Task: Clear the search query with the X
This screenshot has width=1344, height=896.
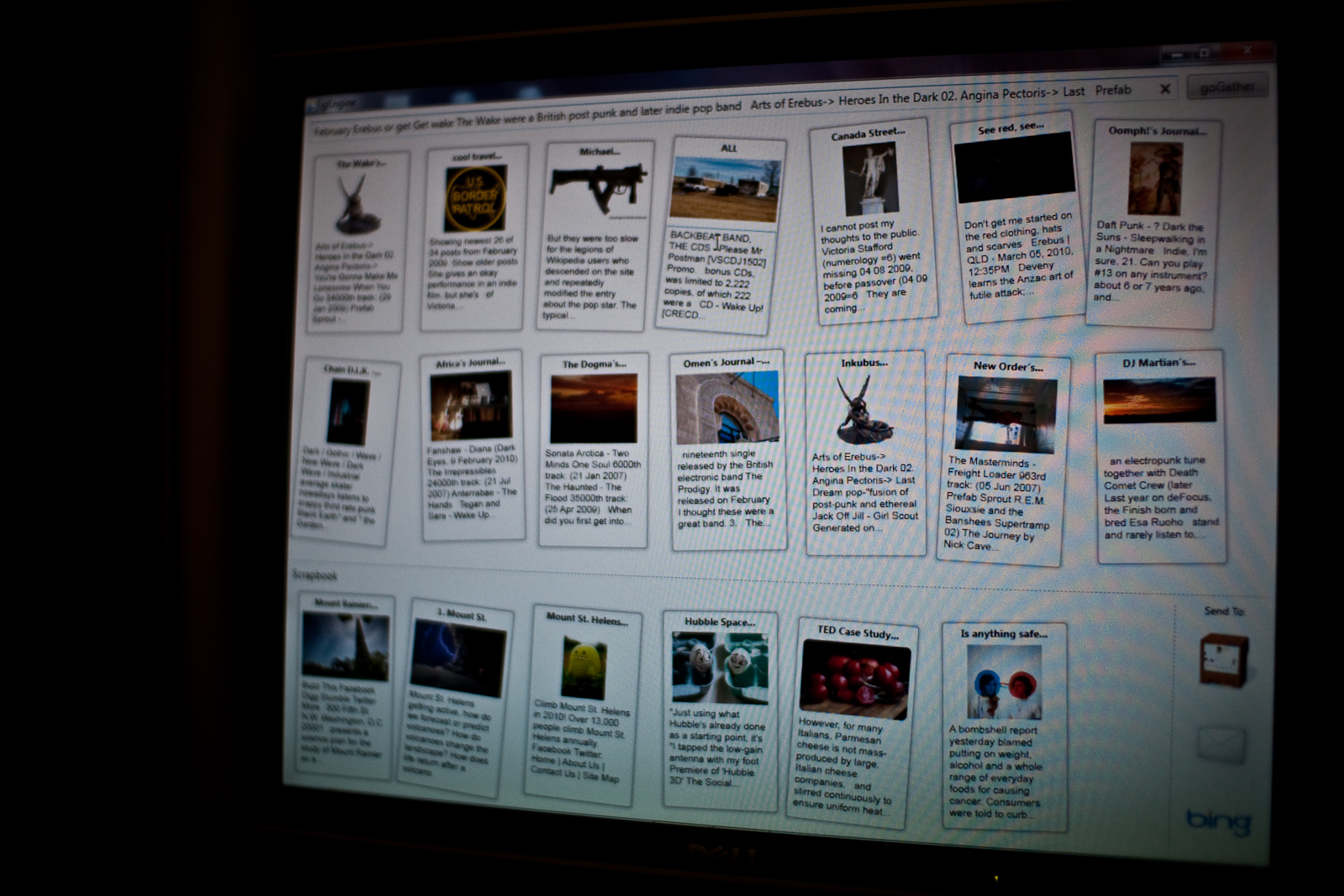Action: (x=1165, y=88)
